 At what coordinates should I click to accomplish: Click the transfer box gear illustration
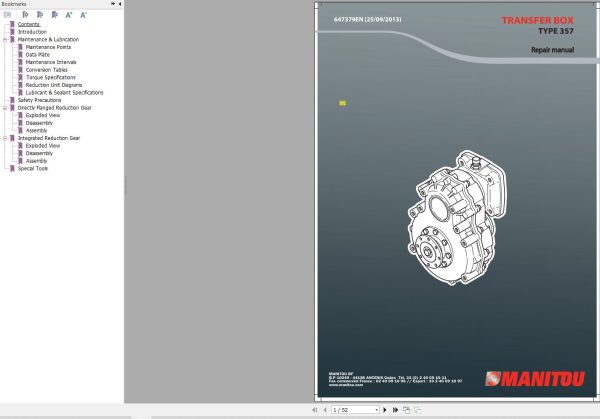point(457,218)
